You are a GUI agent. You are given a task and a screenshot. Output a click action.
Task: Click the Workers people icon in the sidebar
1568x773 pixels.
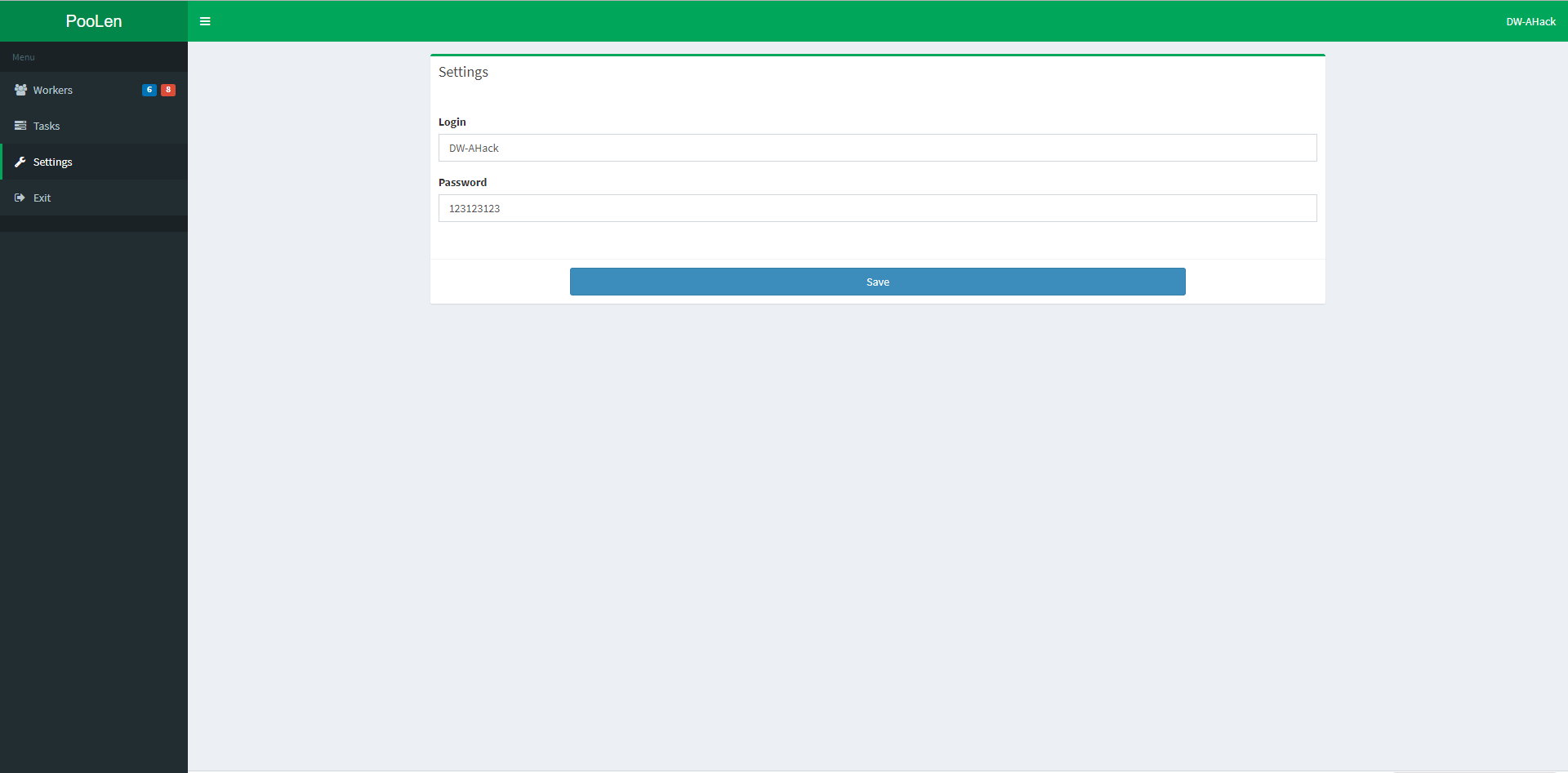pos(20,90)
